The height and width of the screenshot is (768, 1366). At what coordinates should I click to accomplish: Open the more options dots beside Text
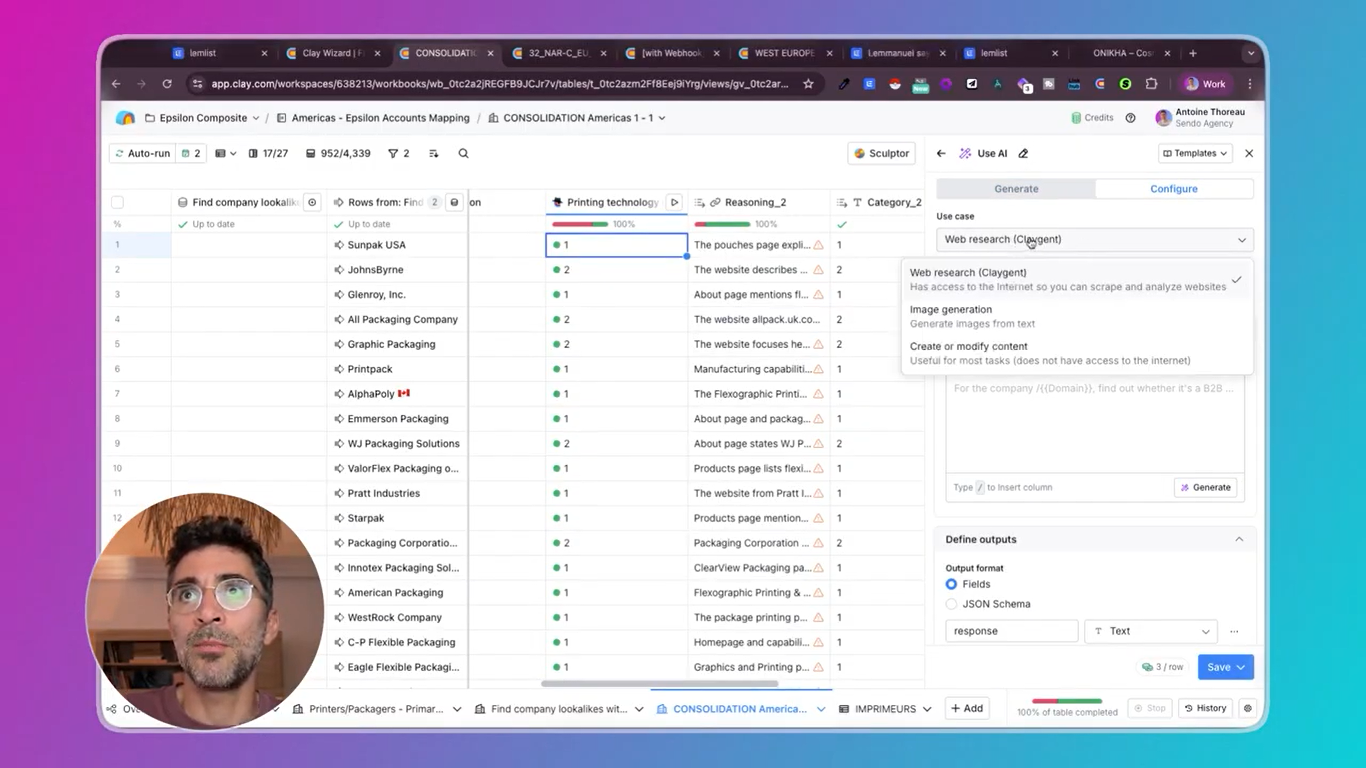pos(1234,631)
